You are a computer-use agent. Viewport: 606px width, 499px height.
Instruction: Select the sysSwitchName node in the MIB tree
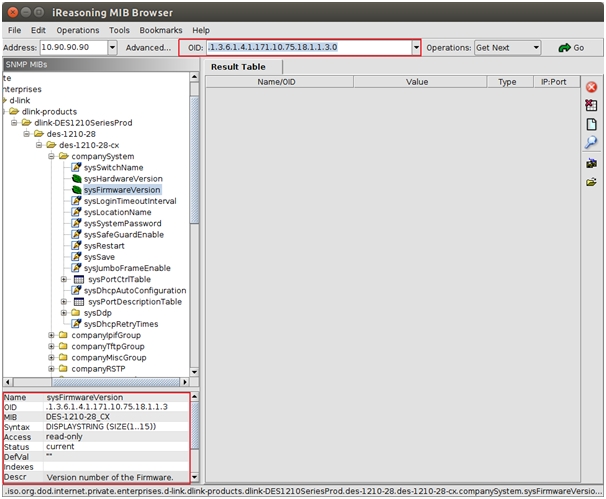[x=113, y=167]
